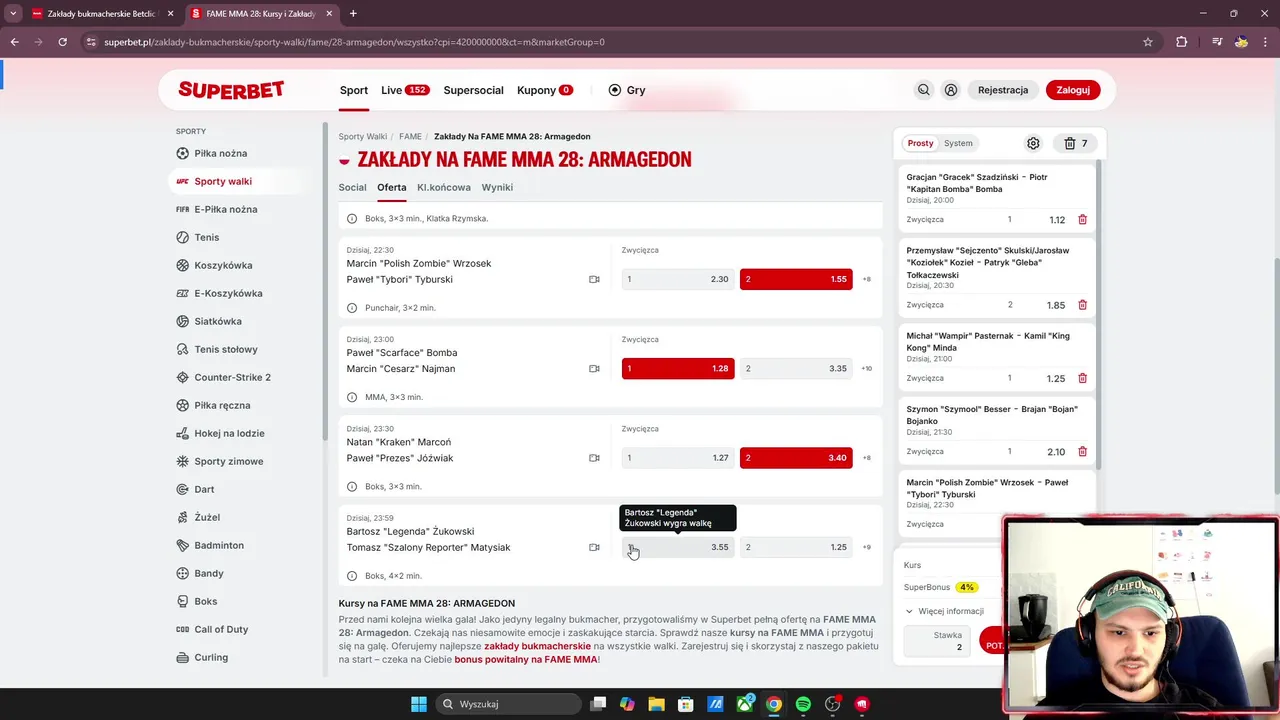
Task: Open Windows Start menu
Action: [x=419, y=704]
